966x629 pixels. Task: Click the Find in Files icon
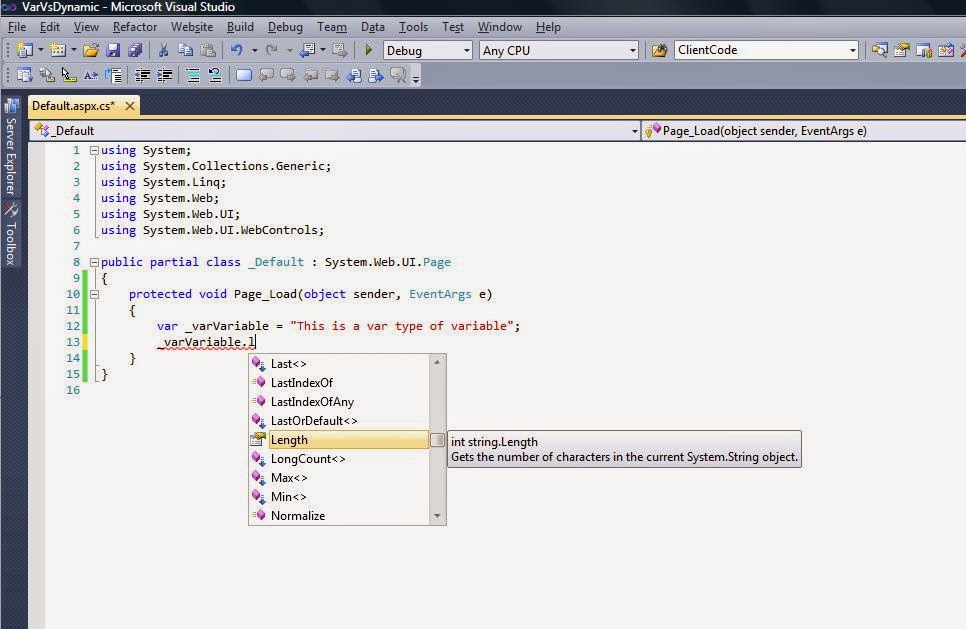pyautogui.click(x=659, y=51)
